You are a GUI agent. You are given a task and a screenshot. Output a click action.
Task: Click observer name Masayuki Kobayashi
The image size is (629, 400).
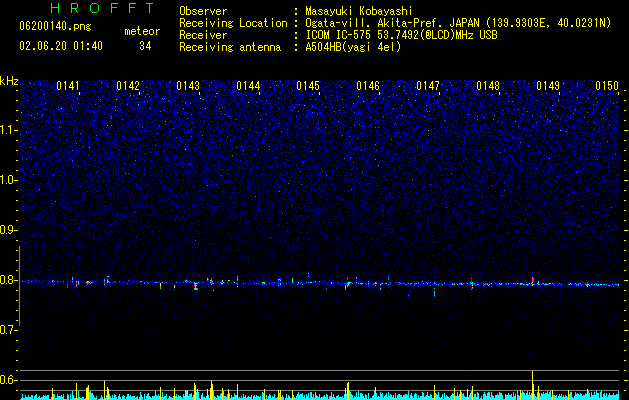click(x=359, y=11)
